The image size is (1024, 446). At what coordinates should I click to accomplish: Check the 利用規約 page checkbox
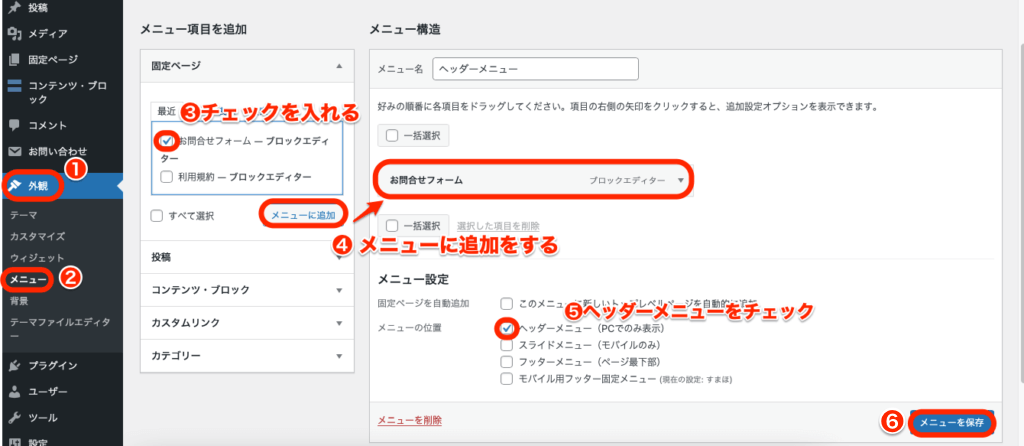pyautogui.click(x=167, y=177)
